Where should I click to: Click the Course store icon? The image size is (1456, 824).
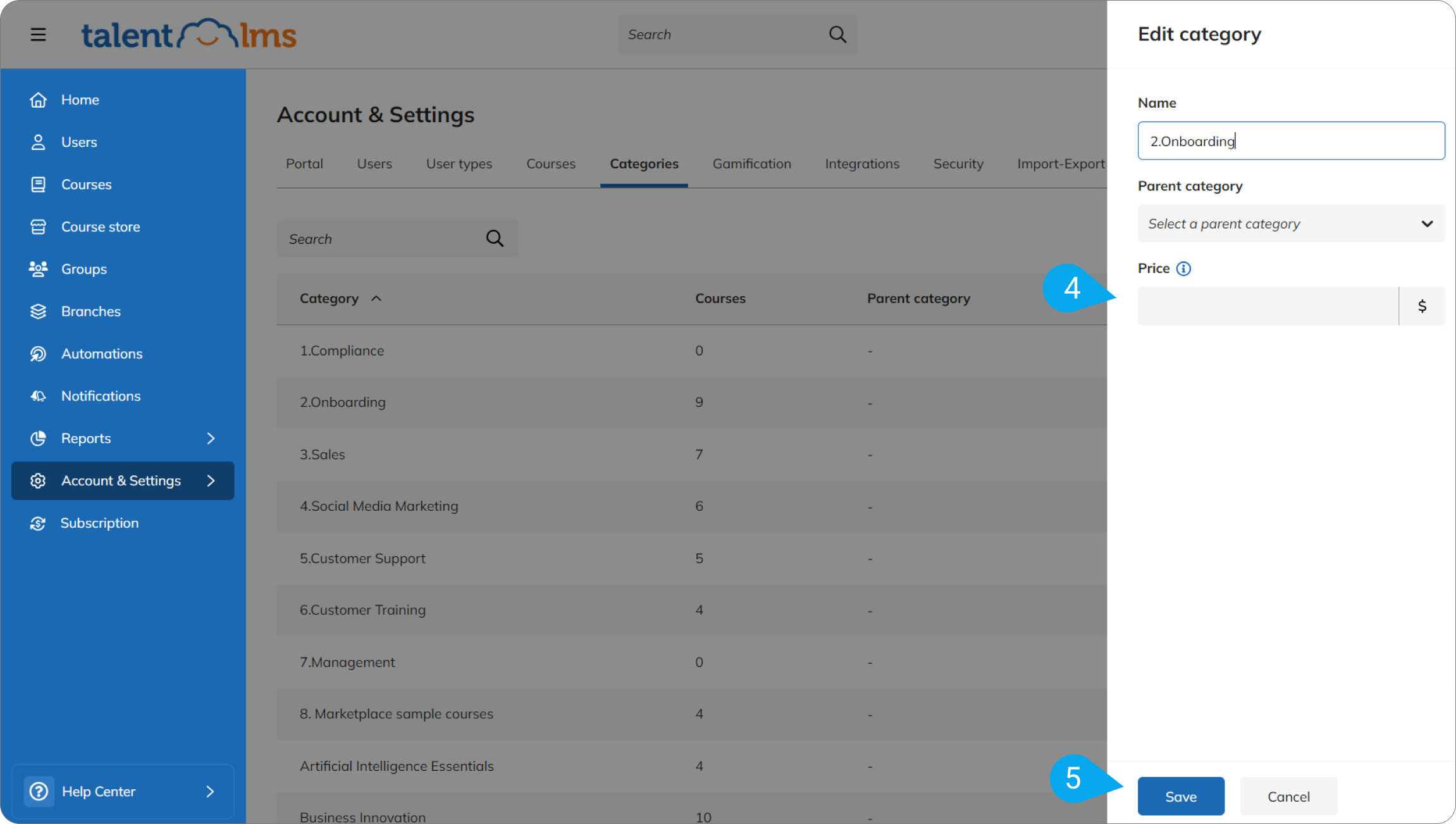38,227
